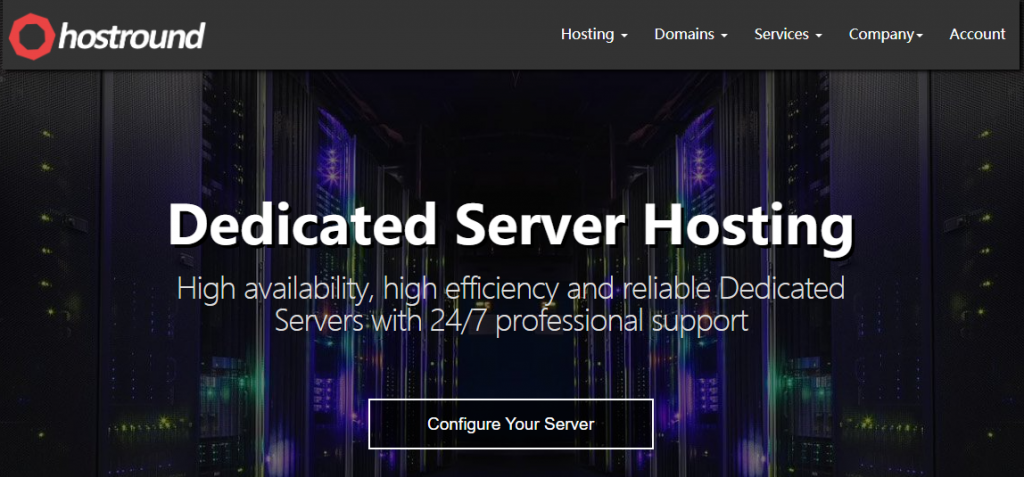The height and width of the screenshot is (477, 1024).
Task: Click the hostround brand name text
Action: coord(132,36)
